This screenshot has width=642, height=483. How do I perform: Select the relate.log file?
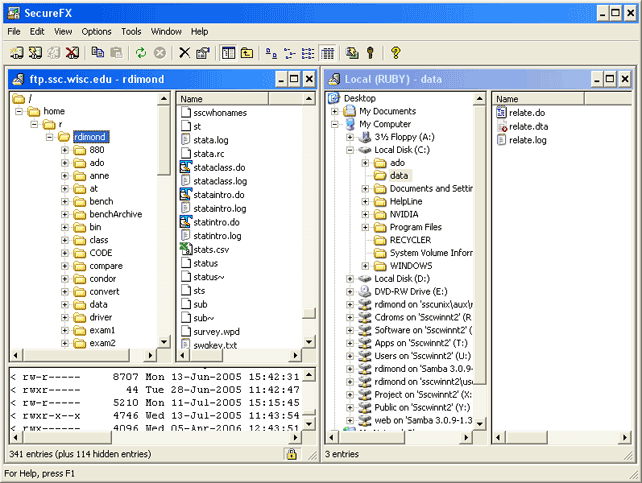click(527, 140)
